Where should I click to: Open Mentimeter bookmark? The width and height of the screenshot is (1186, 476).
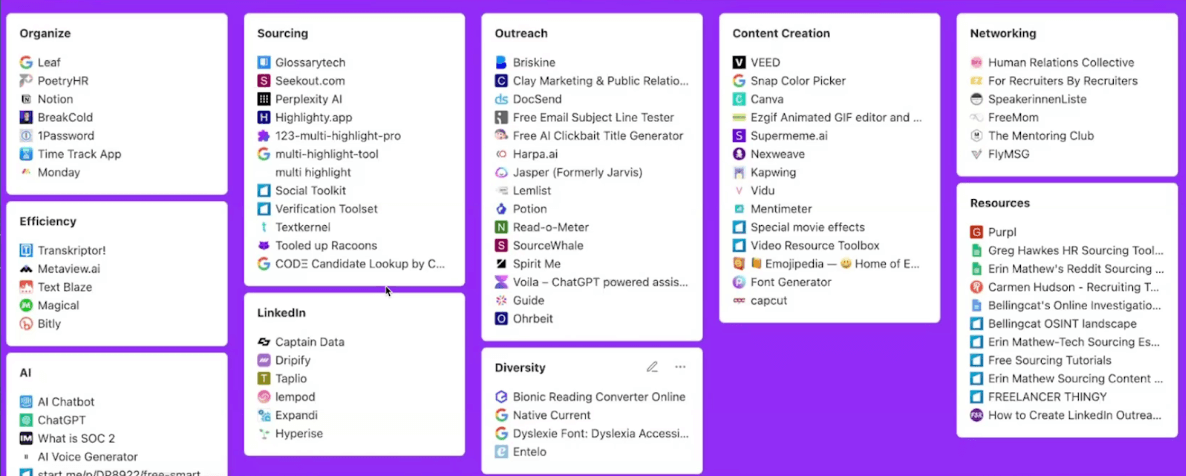(781, 209)
